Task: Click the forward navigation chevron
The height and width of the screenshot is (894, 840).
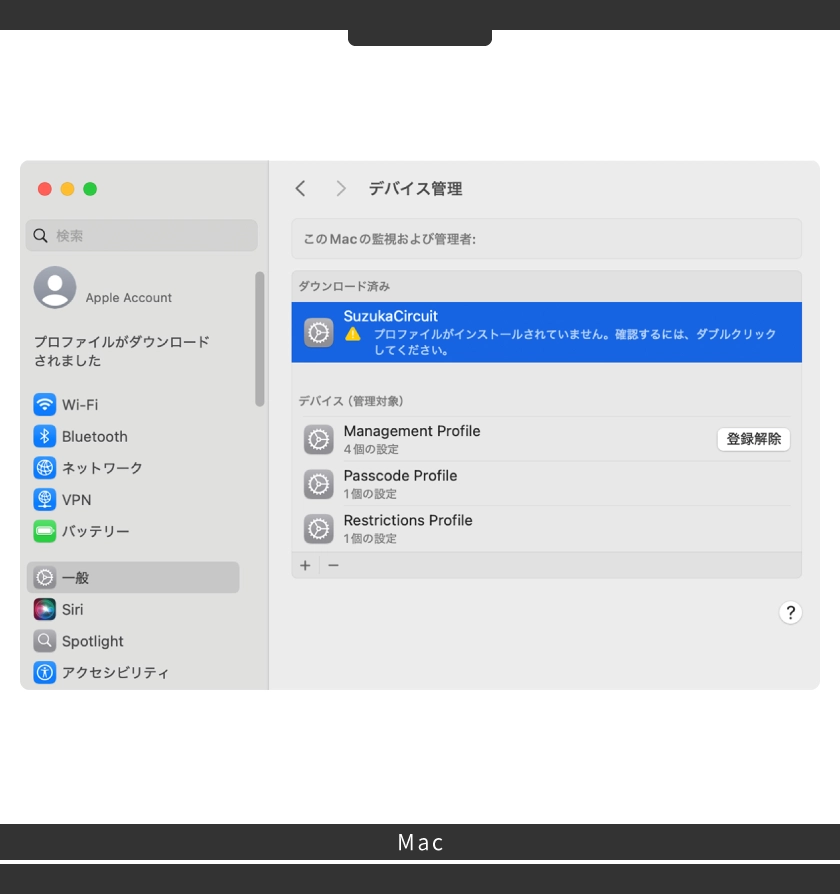Action: pos(340,188)
